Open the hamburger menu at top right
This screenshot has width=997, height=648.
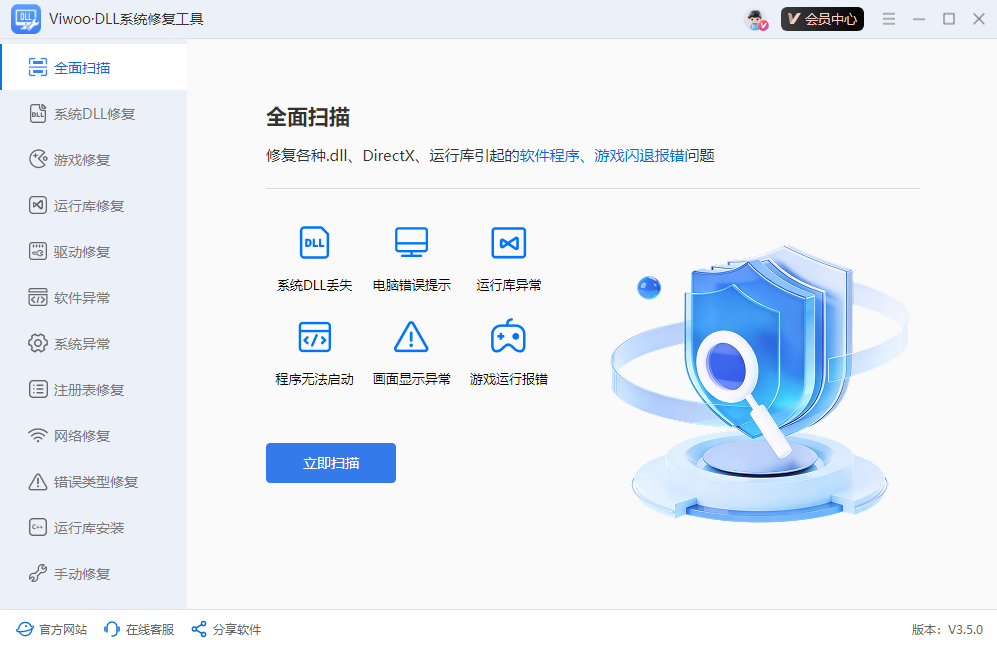point(888,18)
